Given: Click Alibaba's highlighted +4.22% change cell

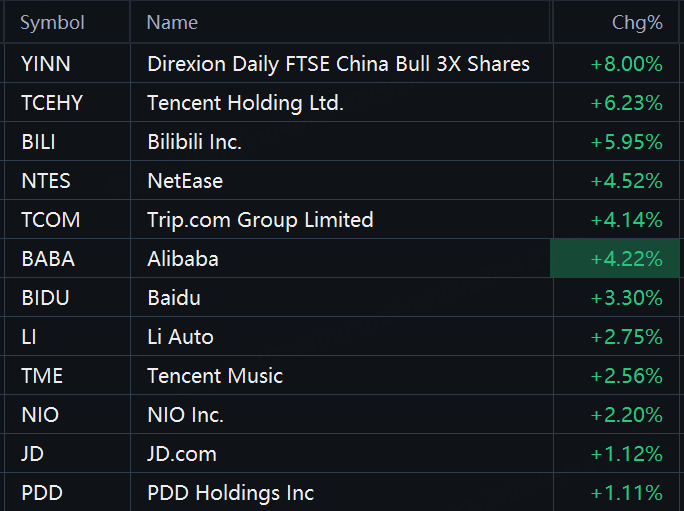Looking at the screenshot, I should 615,258.
